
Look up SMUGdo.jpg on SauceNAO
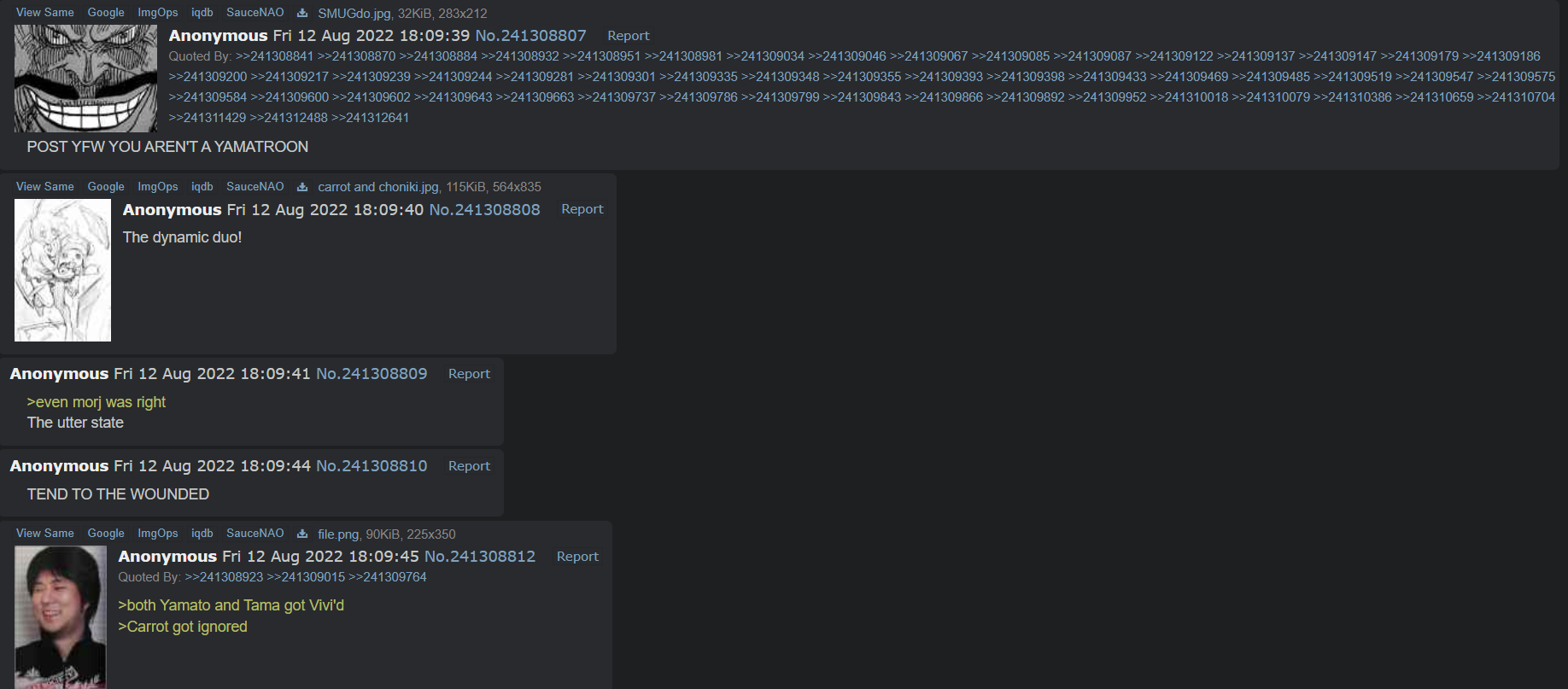[x=255, y=13]
